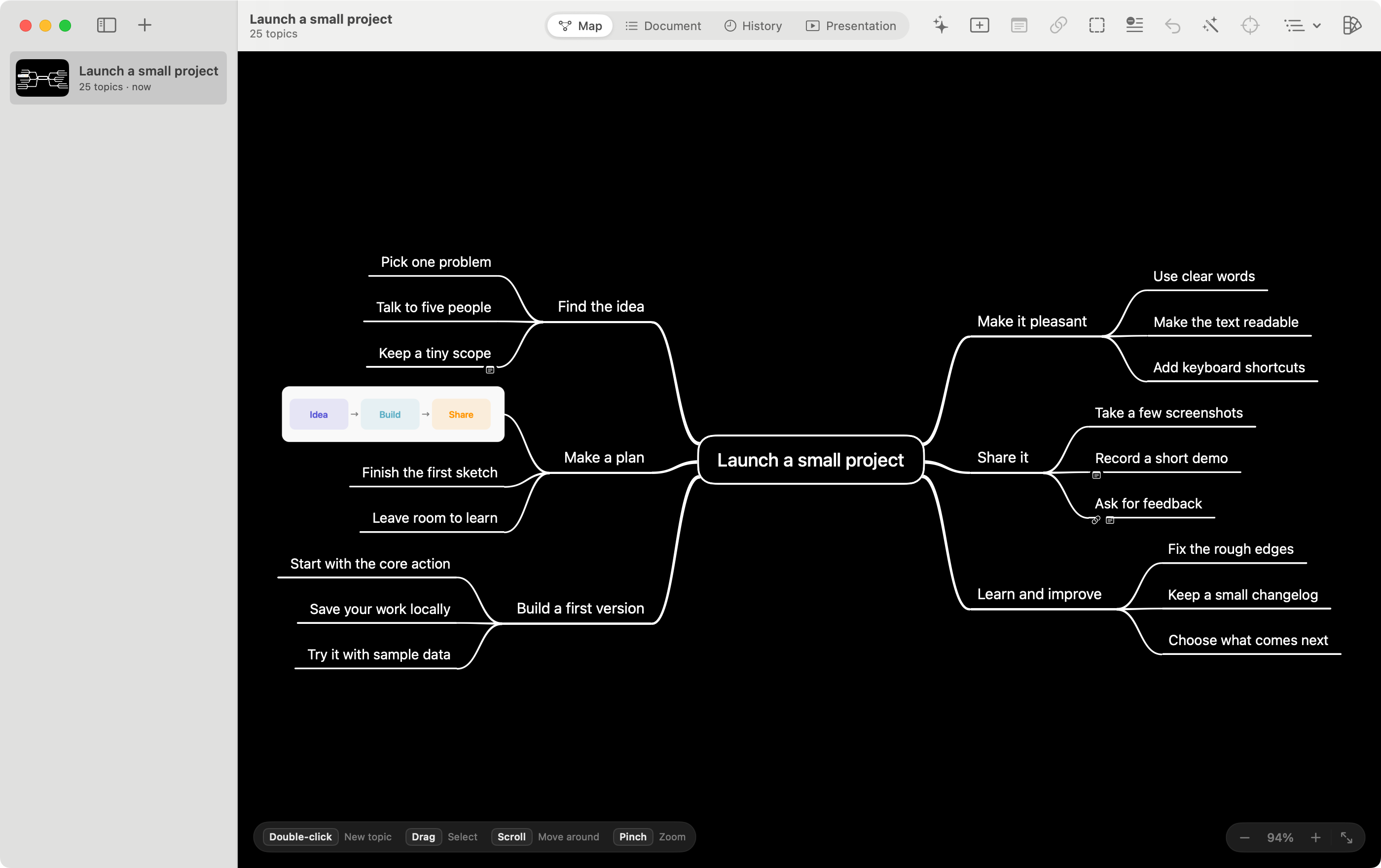
Task: Select the Learn and improve topic
Action: coord(1039,594)
